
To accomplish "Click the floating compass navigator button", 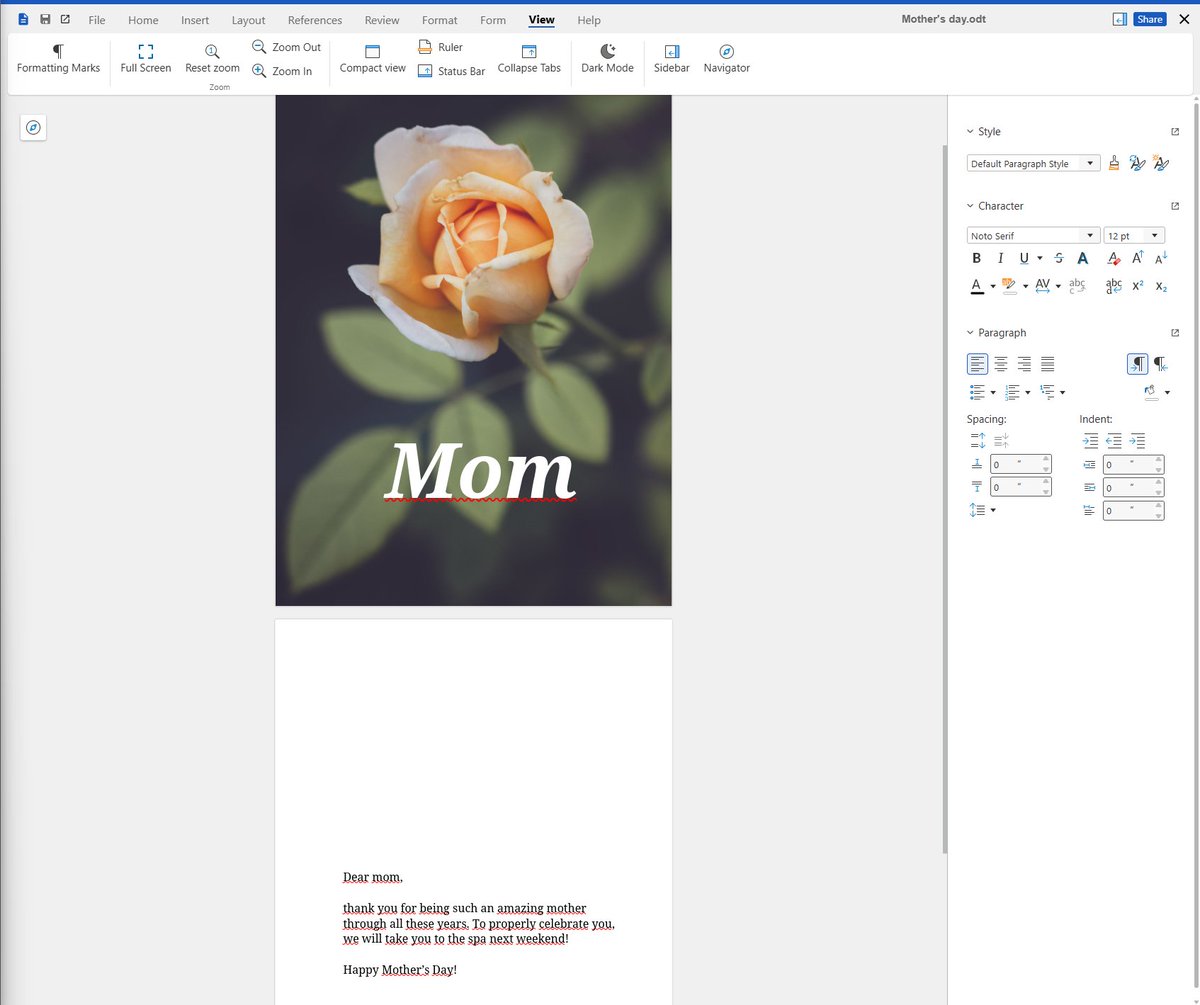I will click(x=33, y=127).
